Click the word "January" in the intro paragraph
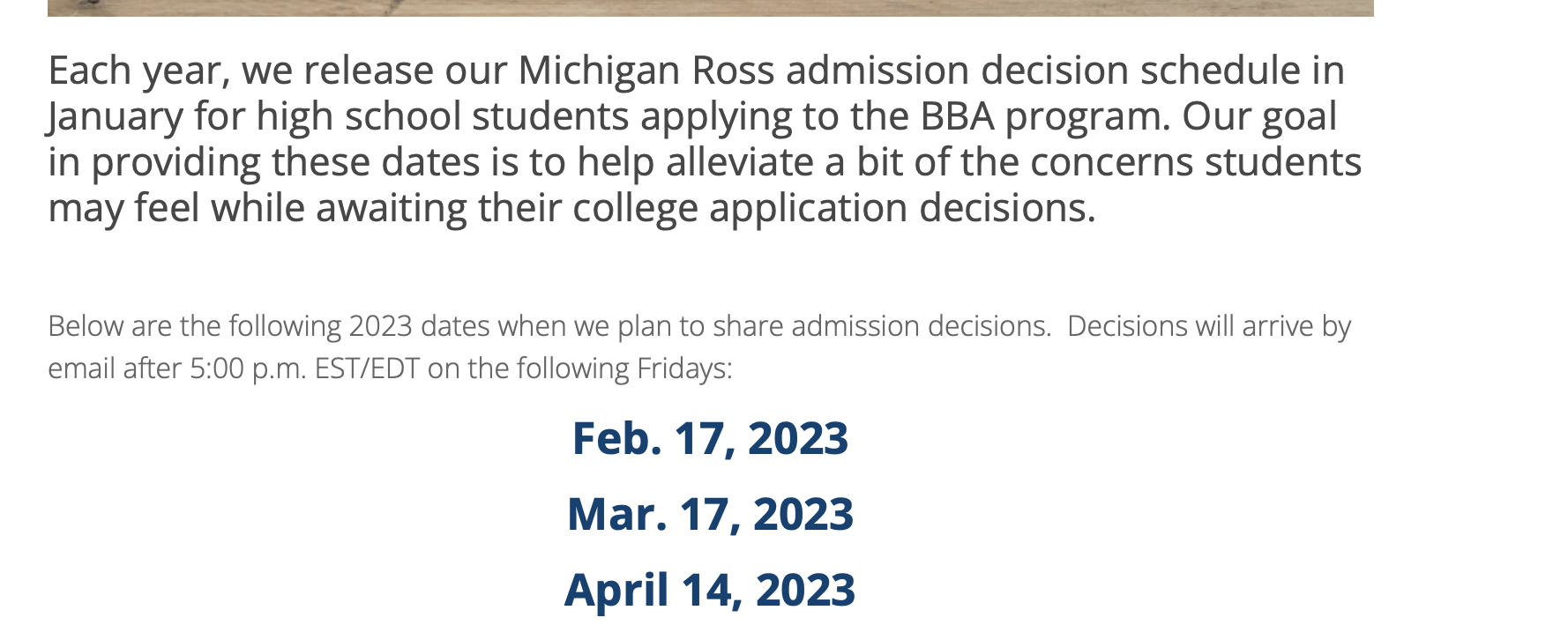The image size is (1568, 640). pyautogui.click(x=116, y=116)
